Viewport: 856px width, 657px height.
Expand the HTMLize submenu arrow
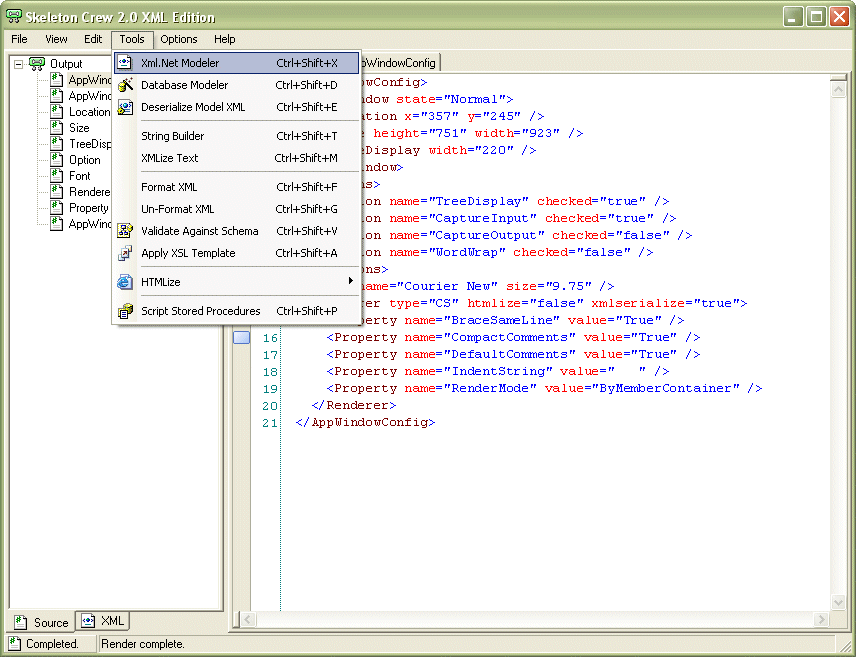pos(350,282)
